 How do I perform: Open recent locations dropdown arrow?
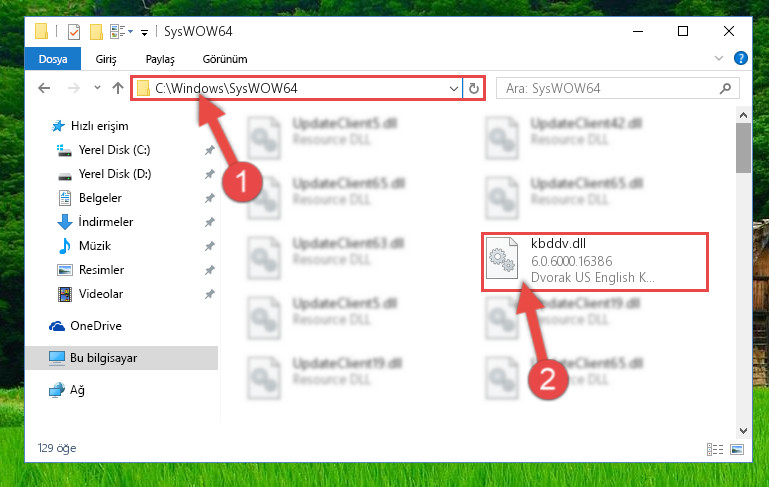(97, 88)
